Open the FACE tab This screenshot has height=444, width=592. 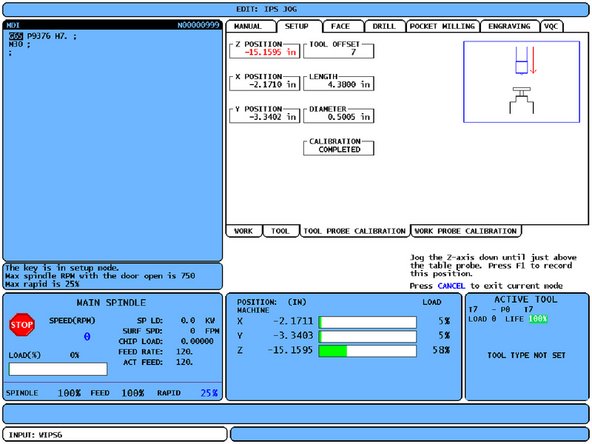coord(343,26)
